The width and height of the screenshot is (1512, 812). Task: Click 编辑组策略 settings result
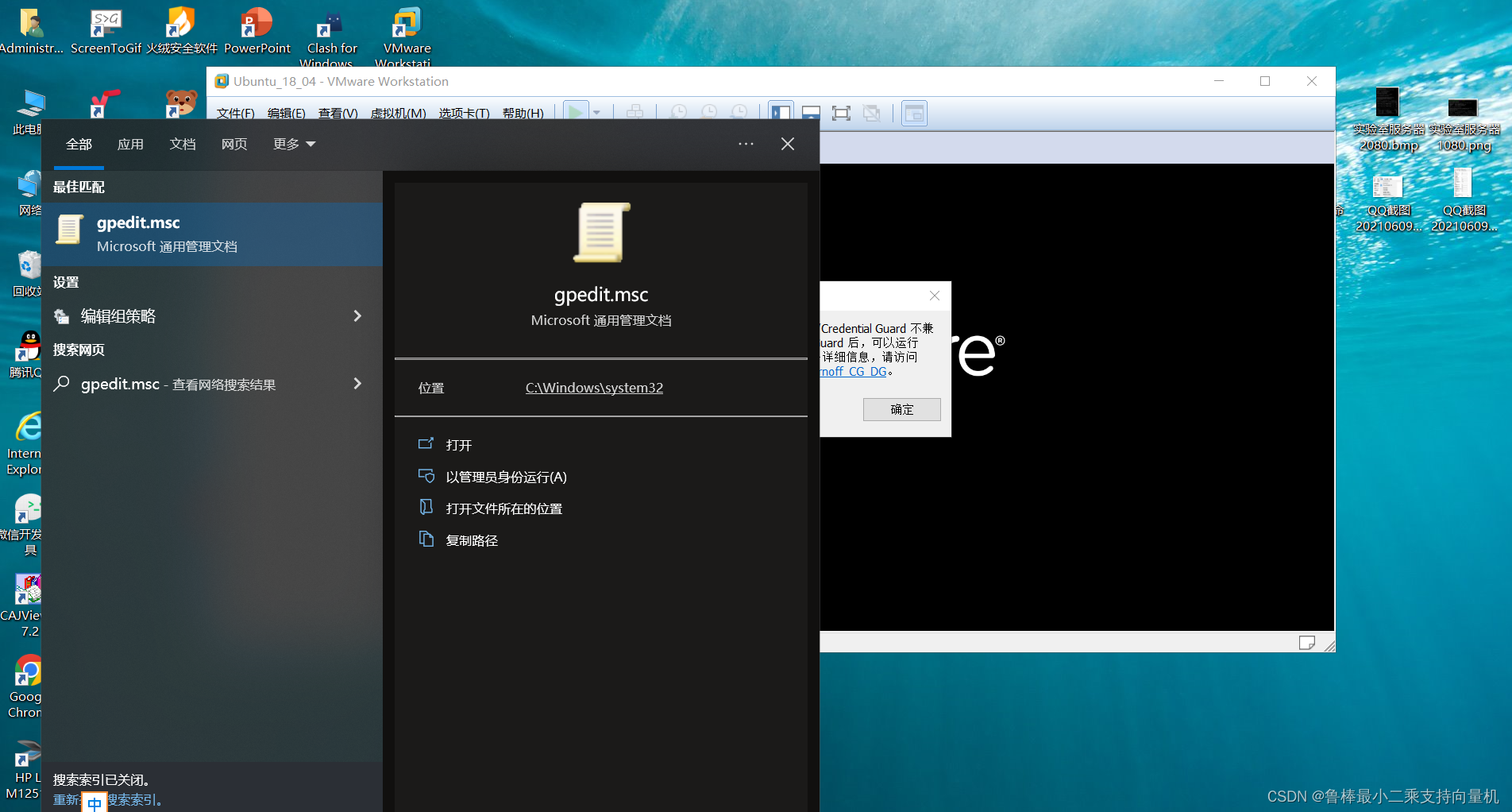click(x=212, y=316)
